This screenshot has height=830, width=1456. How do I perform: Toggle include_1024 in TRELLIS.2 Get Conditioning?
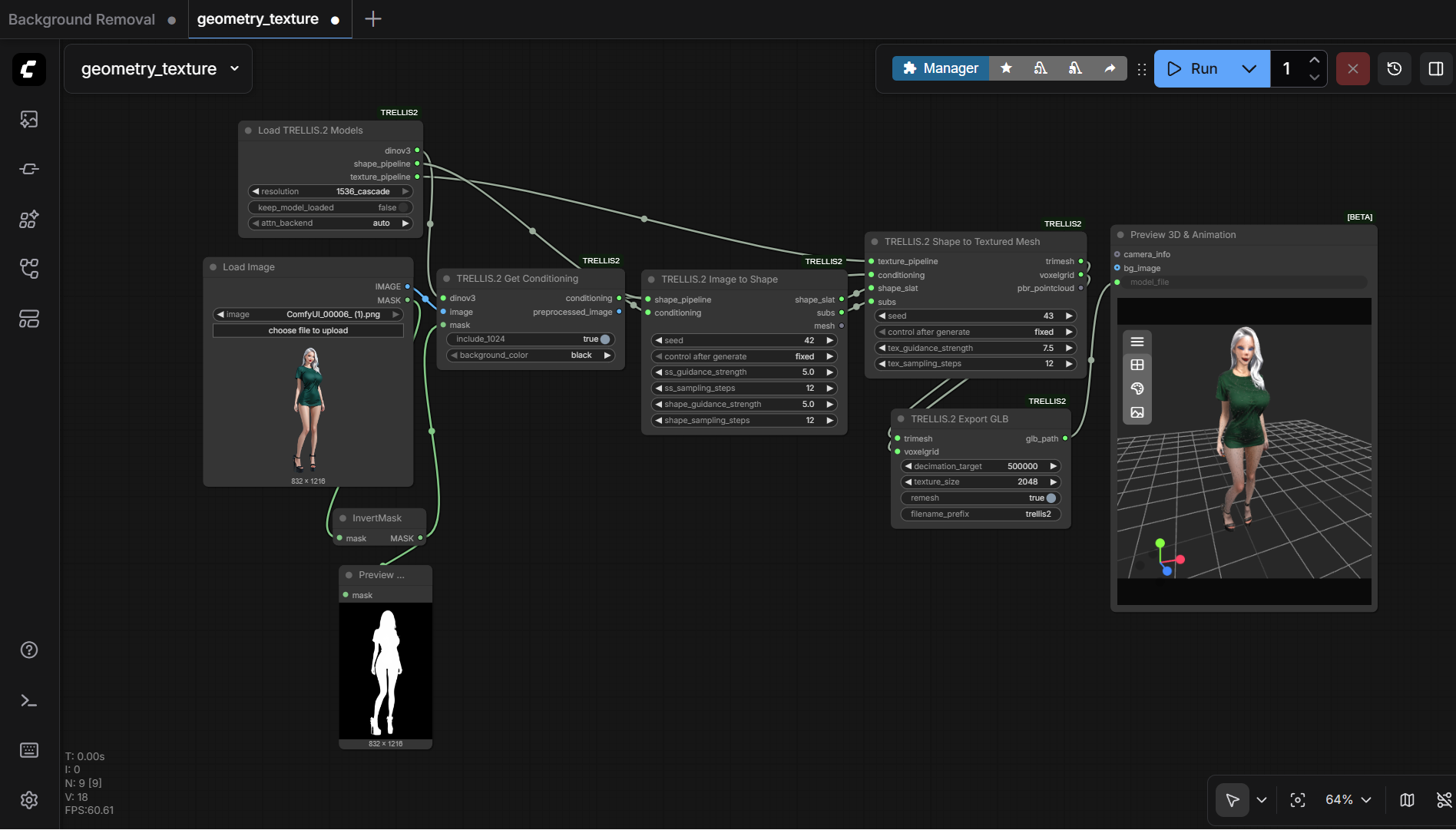(604, 339)
